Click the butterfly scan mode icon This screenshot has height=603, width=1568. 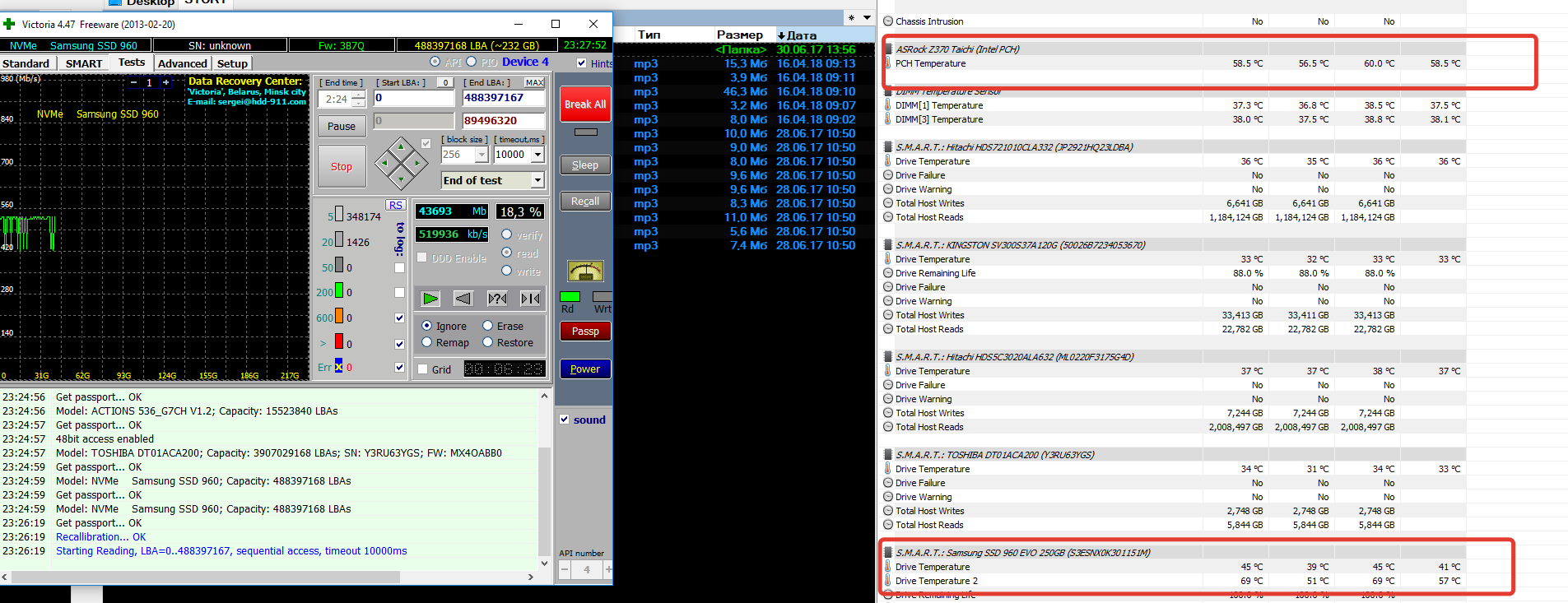tap(531, 299)
